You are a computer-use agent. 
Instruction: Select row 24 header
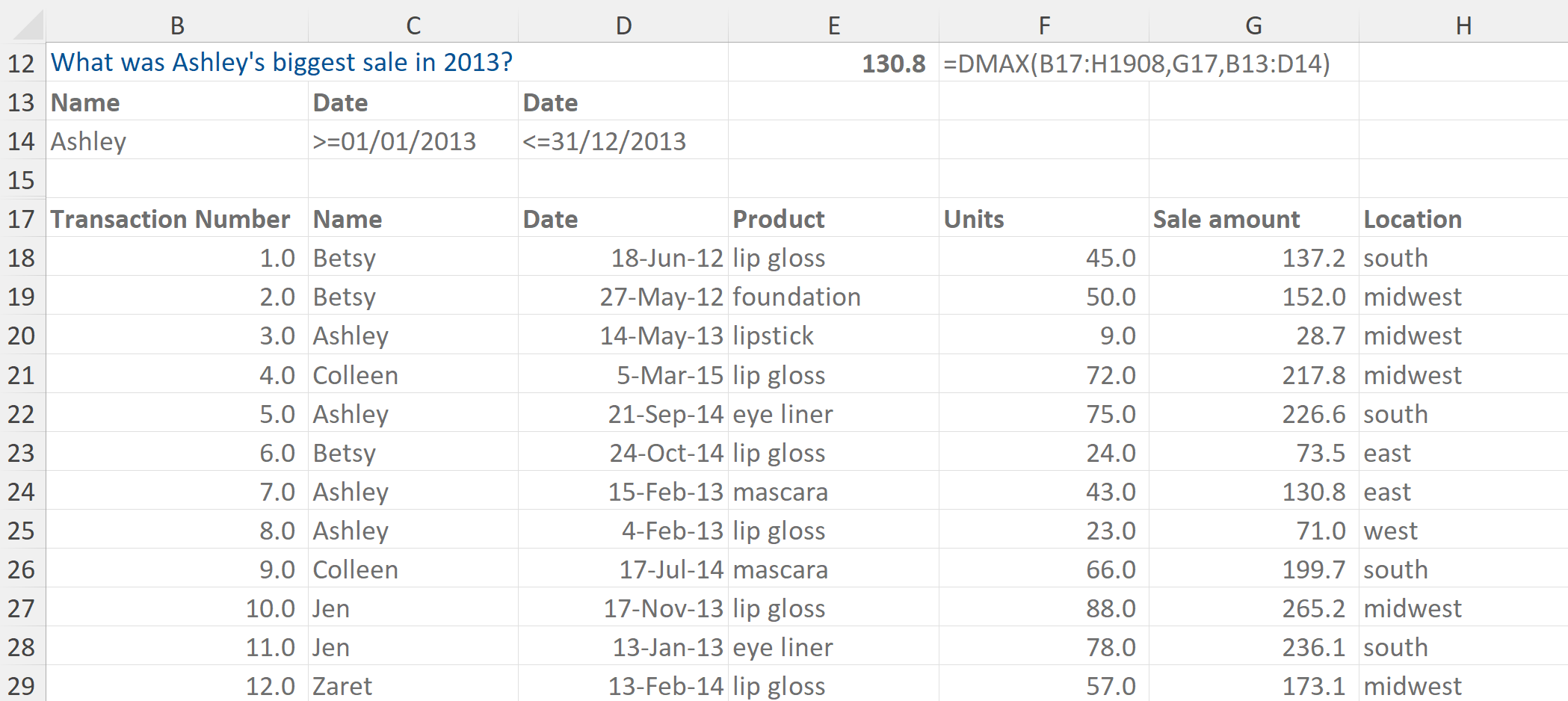(x=22, y=492)
